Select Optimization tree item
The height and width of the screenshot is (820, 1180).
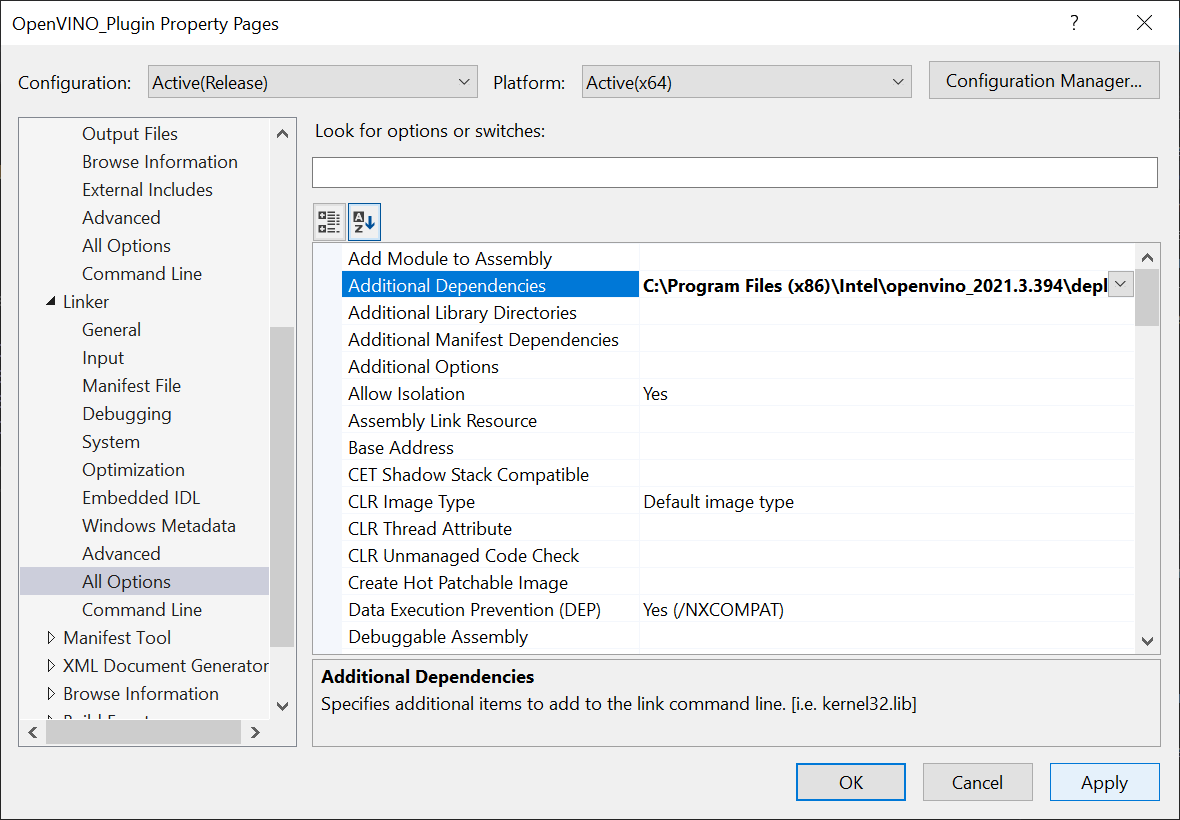(x=133, y=469)
